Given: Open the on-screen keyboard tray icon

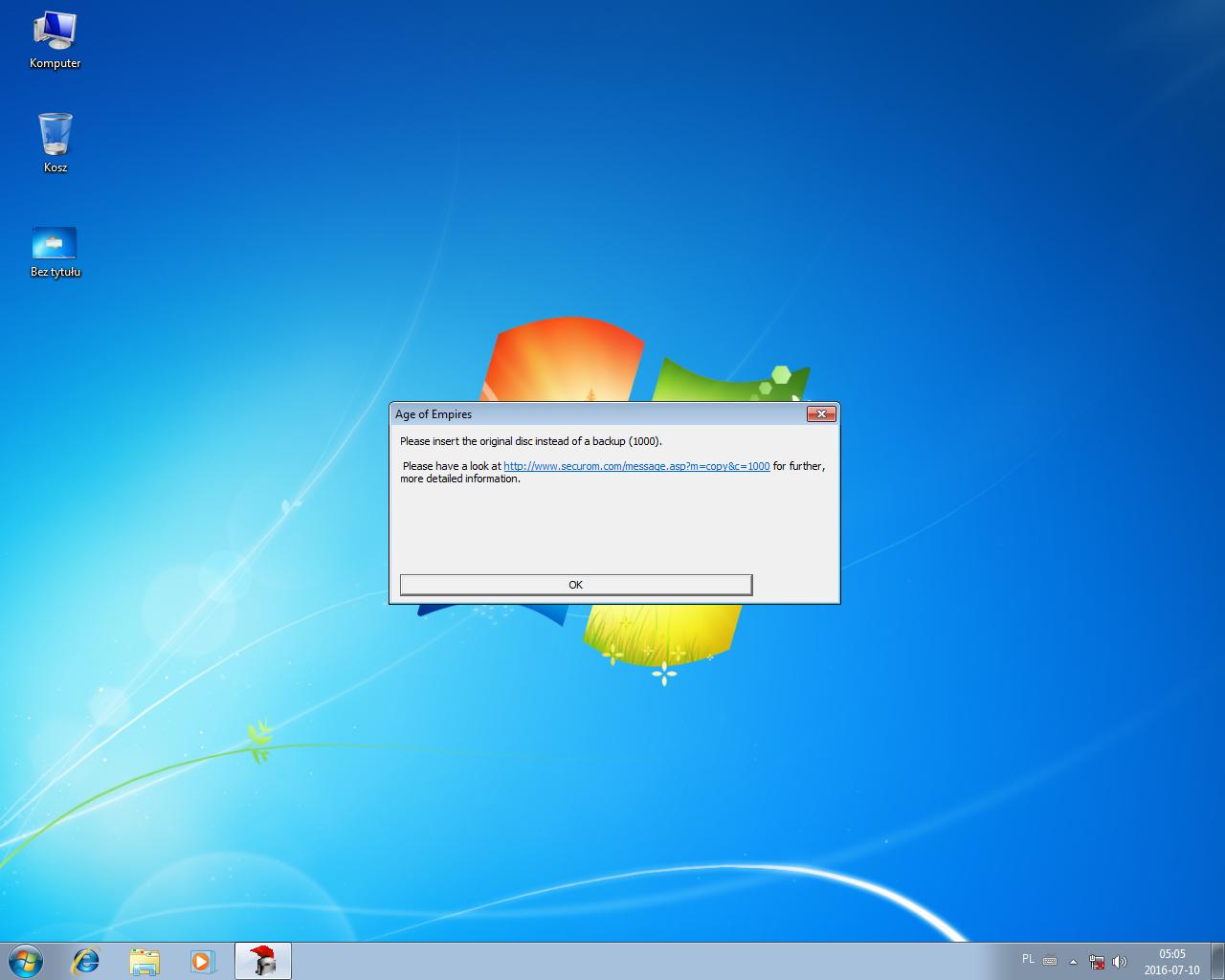Looking at the screenshot, I should [x=1050, y=961].
